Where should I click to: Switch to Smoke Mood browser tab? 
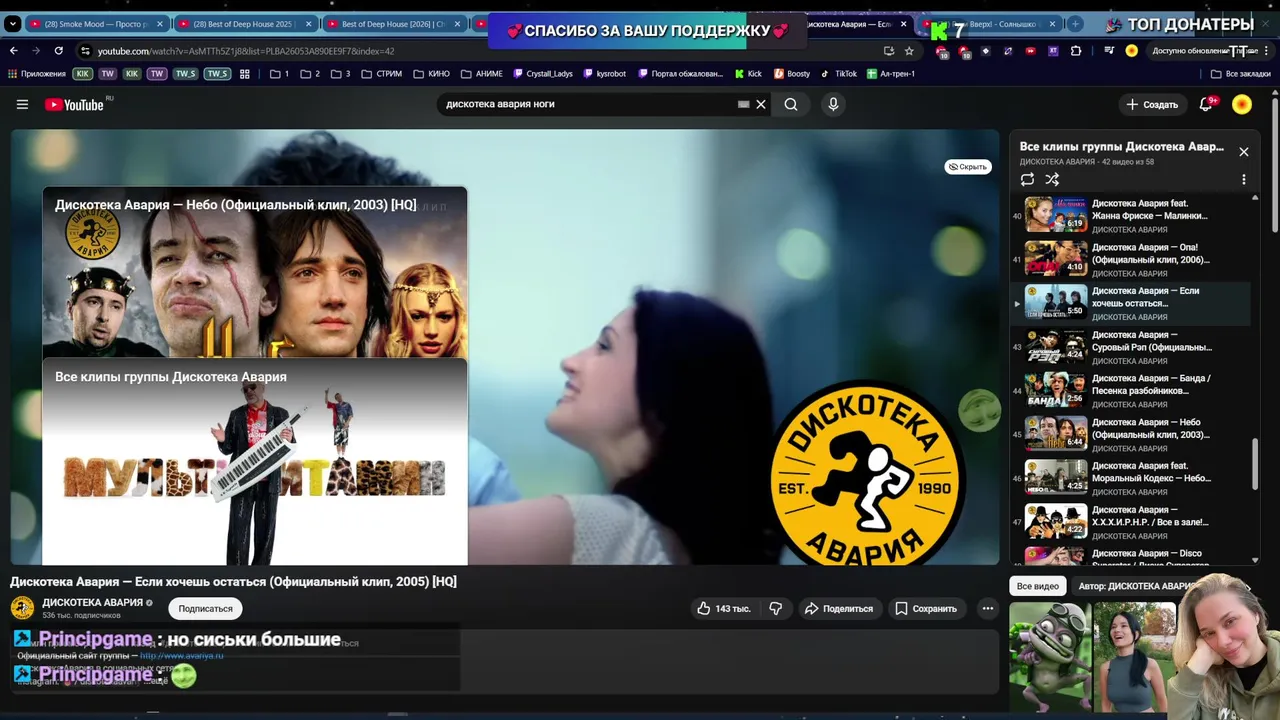click(98, 24)
